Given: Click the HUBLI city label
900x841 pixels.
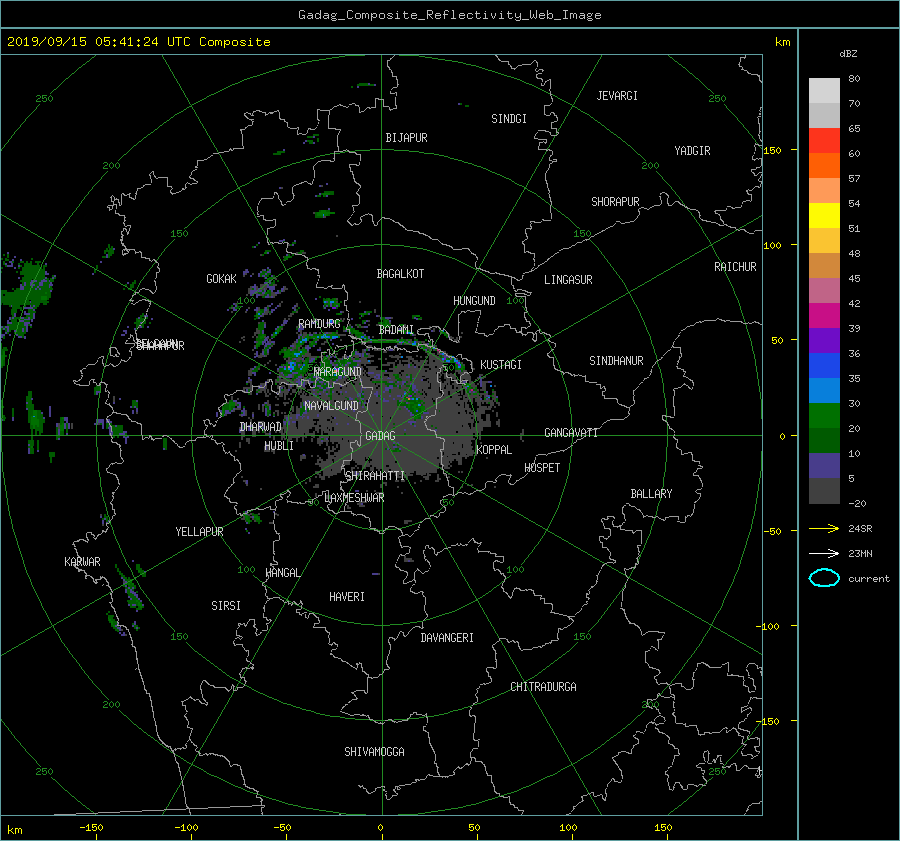Looking at the screenshot, I should 278,445.
